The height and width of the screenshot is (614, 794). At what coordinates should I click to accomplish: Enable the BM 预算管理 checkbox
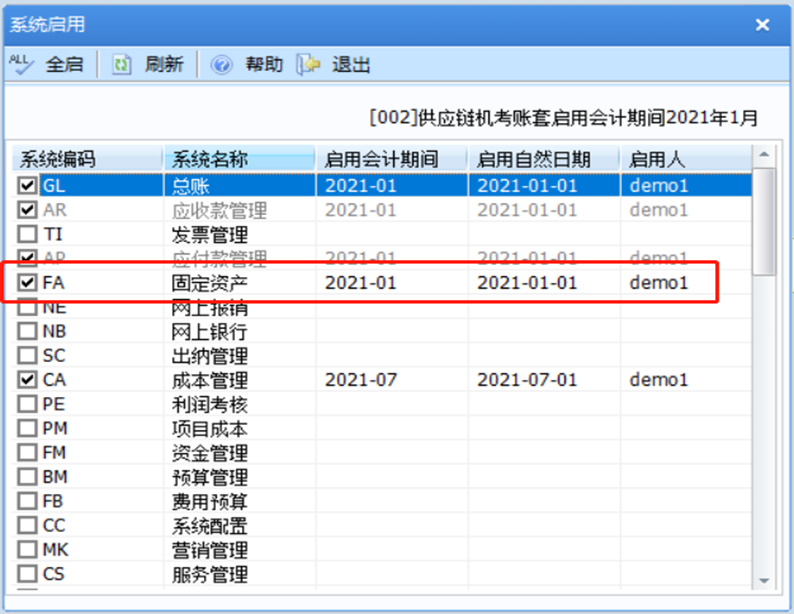(27, 477)
